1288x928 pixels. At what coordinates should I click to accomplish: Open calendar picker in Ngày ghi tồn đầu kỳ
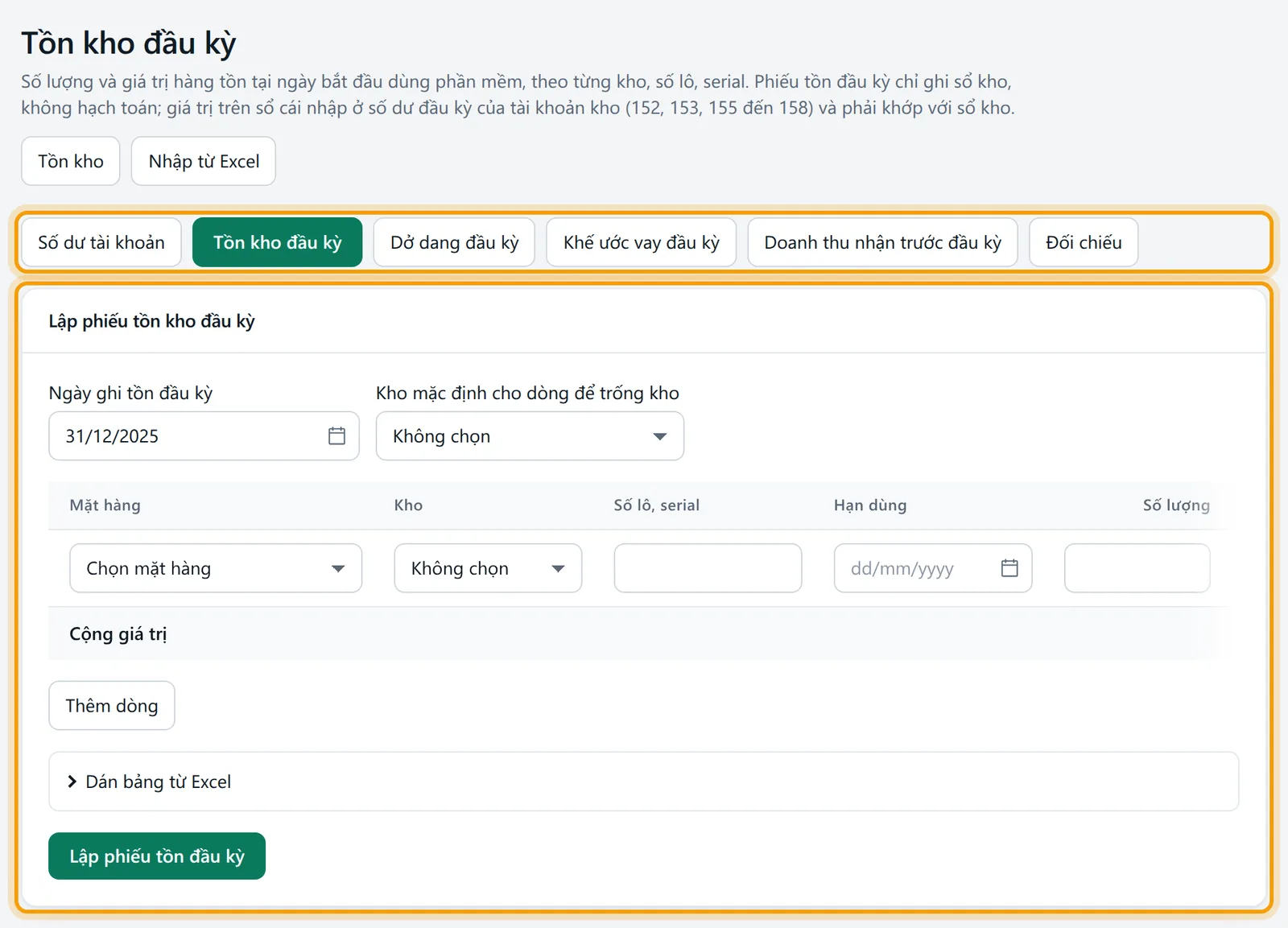point(336,436)
